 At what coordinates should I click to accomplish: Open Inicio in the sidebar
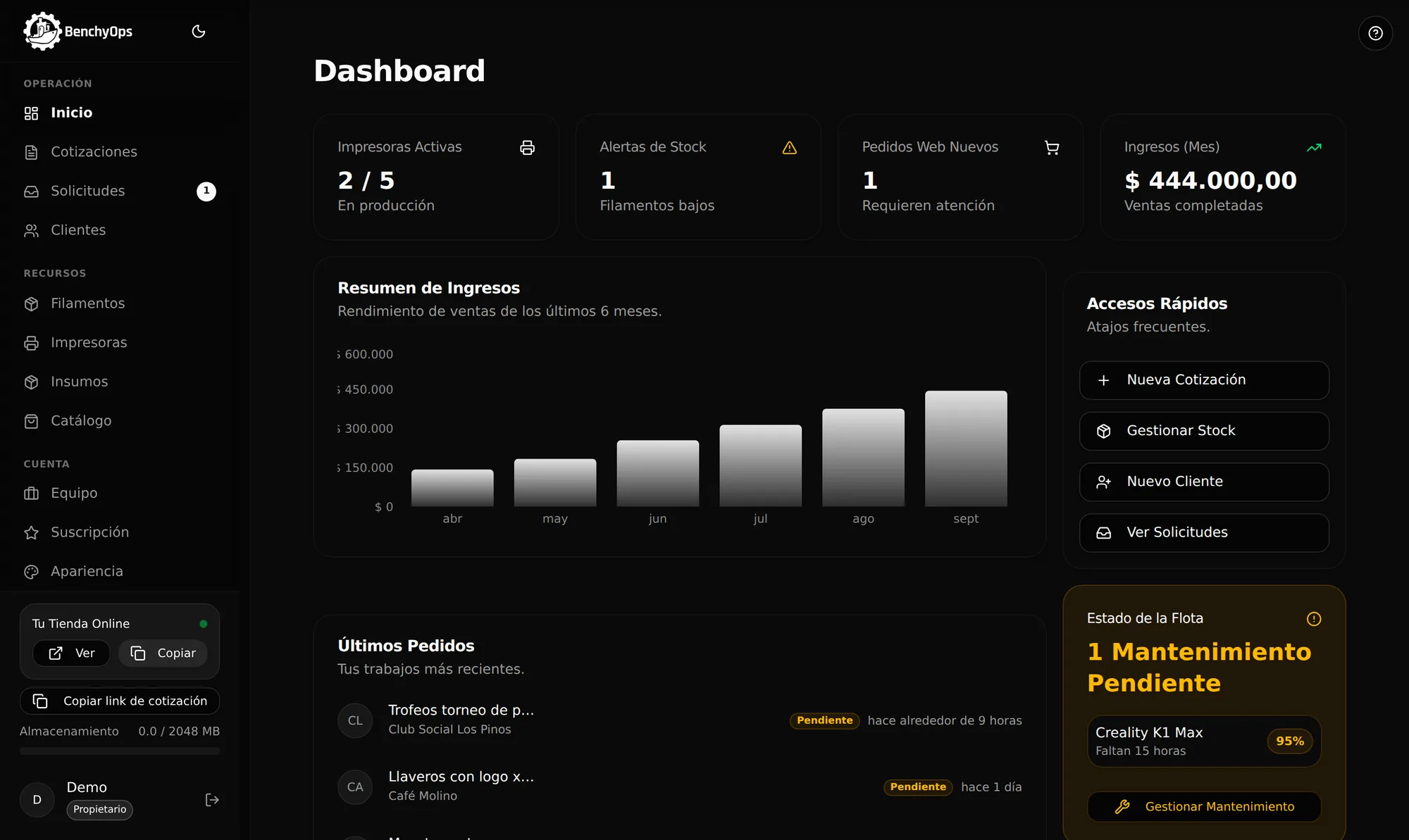(120, 113)
